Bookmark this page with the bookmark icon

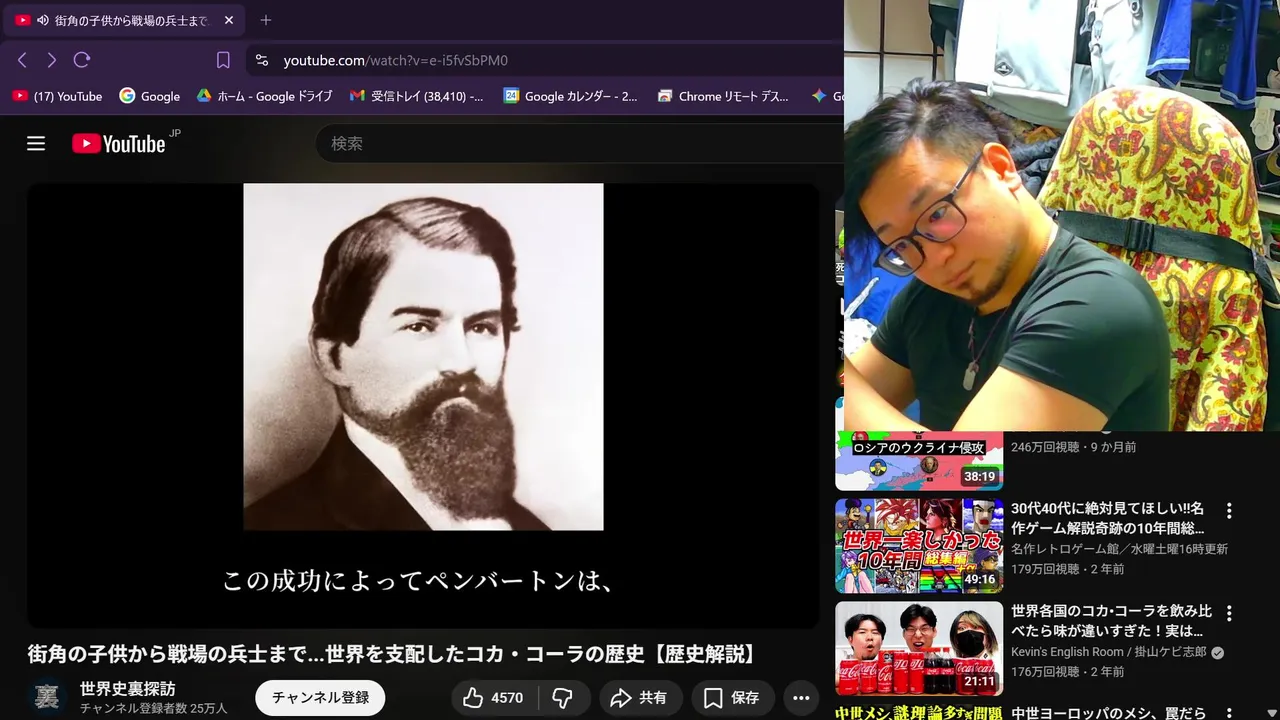[x=223, y=60]
